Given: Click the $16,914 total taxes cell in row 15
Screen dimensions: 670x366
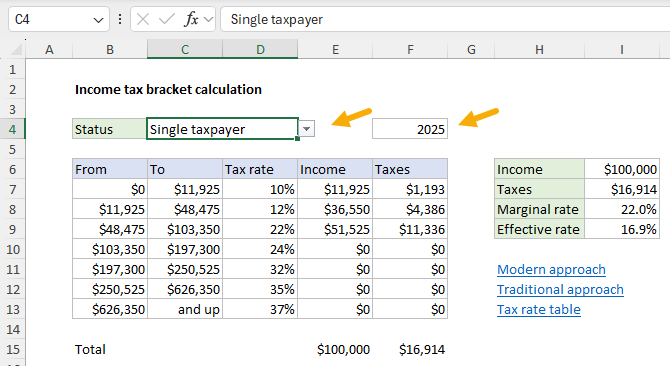Looking at the screenshot, I should [410, 349].
